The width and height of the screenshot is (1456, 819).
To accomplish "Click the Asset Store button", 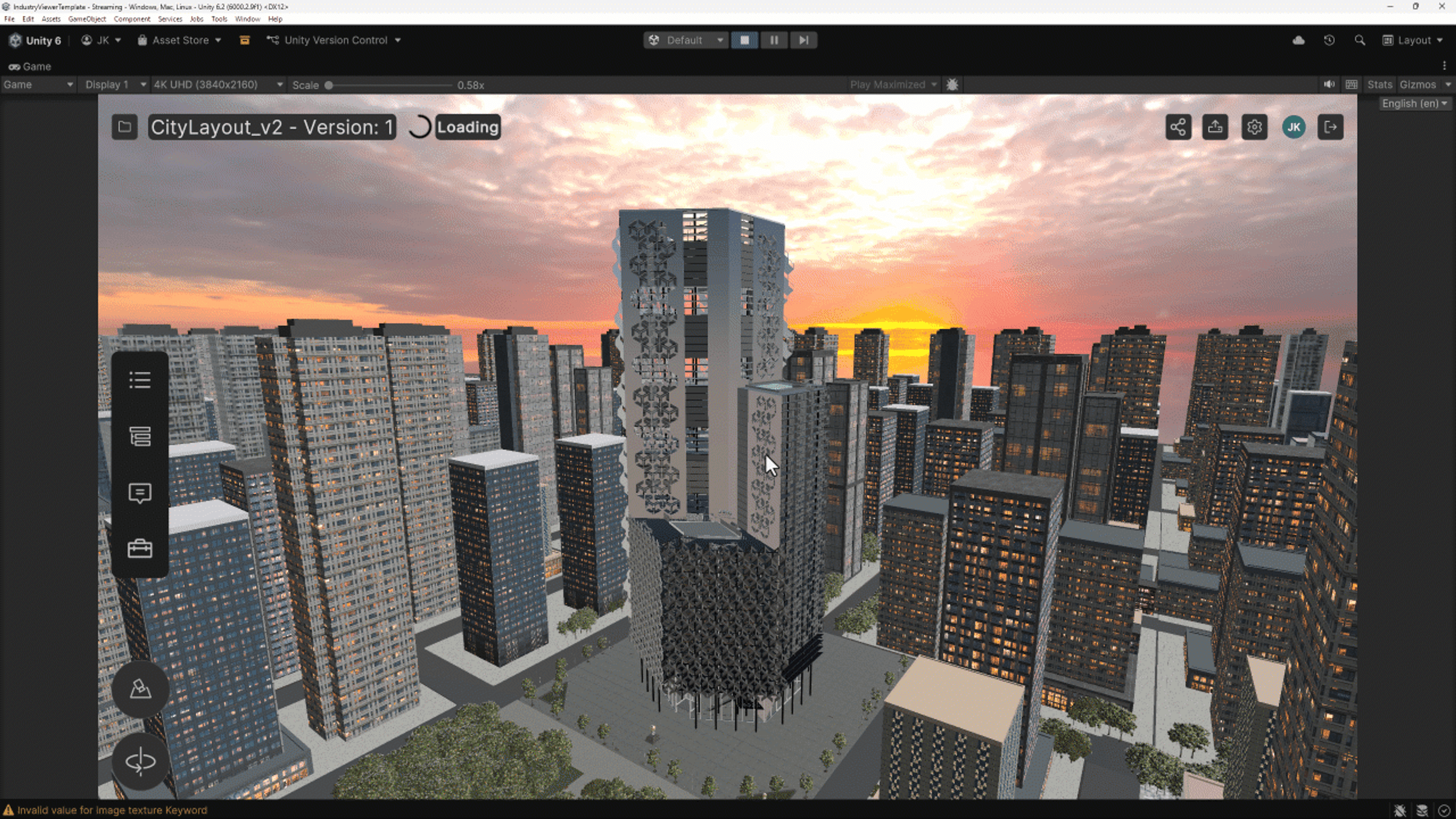I will [x=179, y=40].
